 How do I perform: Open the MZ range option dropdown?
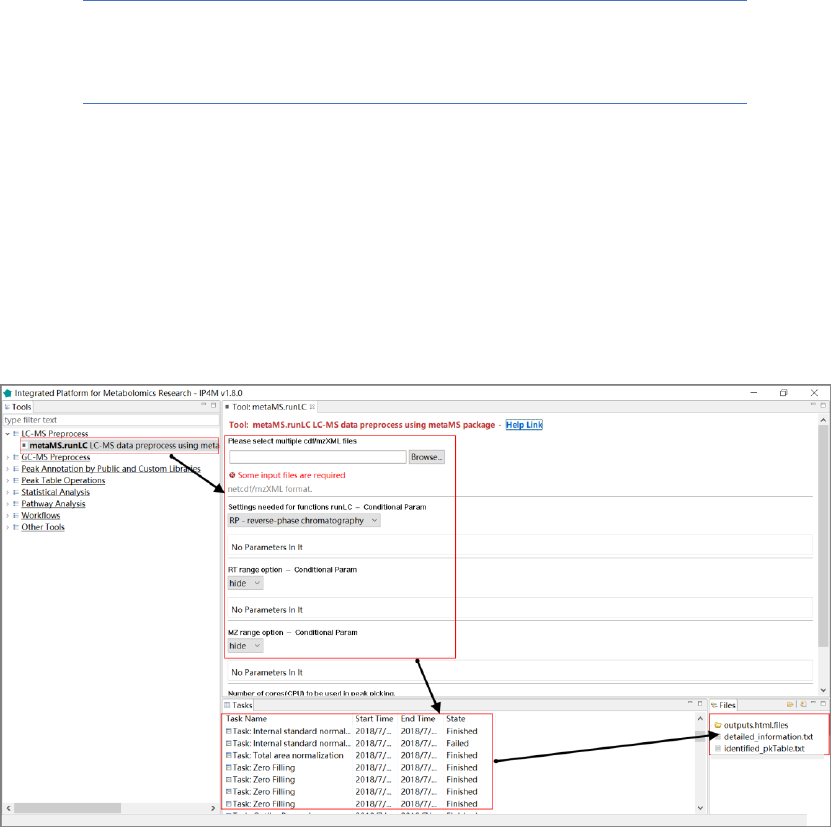pos(245,646)
